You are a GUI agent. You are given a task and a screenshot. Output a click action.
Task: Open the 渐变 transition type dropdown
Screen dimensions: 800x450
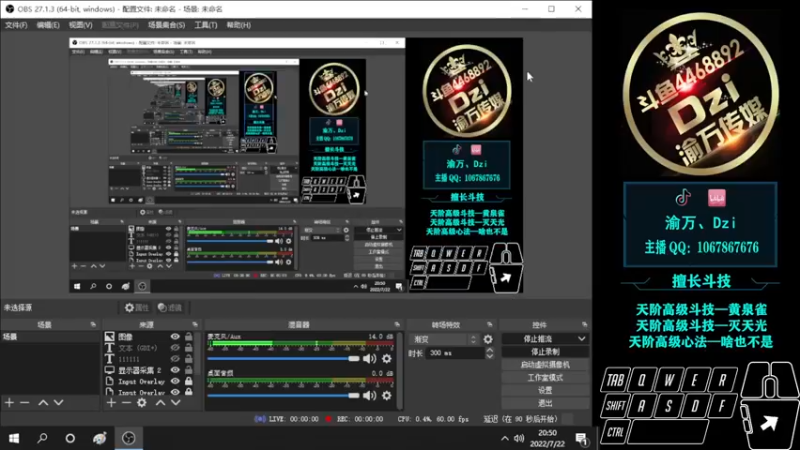(445, 339)
